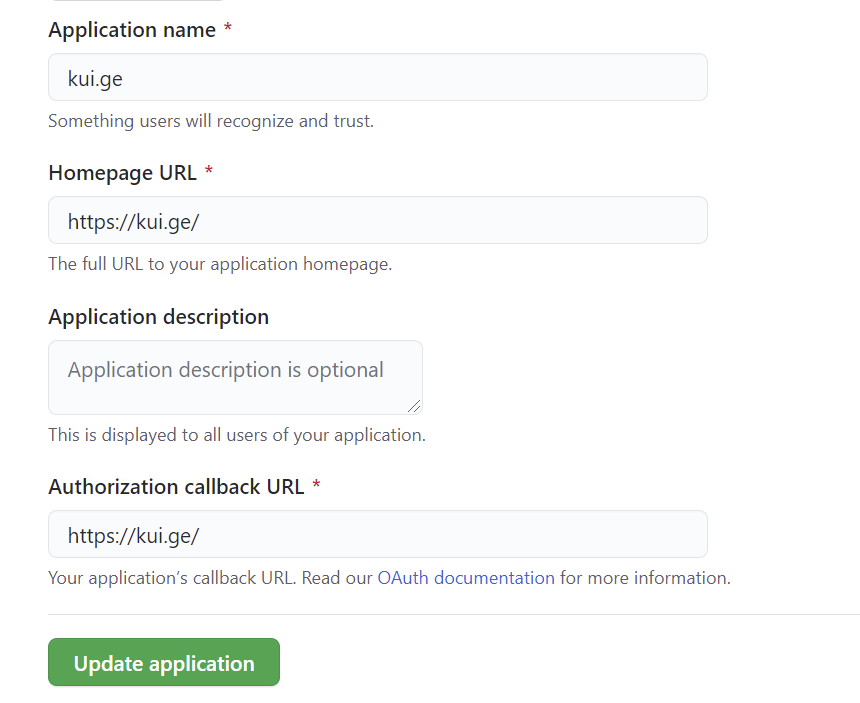Focus the Homepage URL text box
Viewport: 860px width, 703px height.
(377, 221)
